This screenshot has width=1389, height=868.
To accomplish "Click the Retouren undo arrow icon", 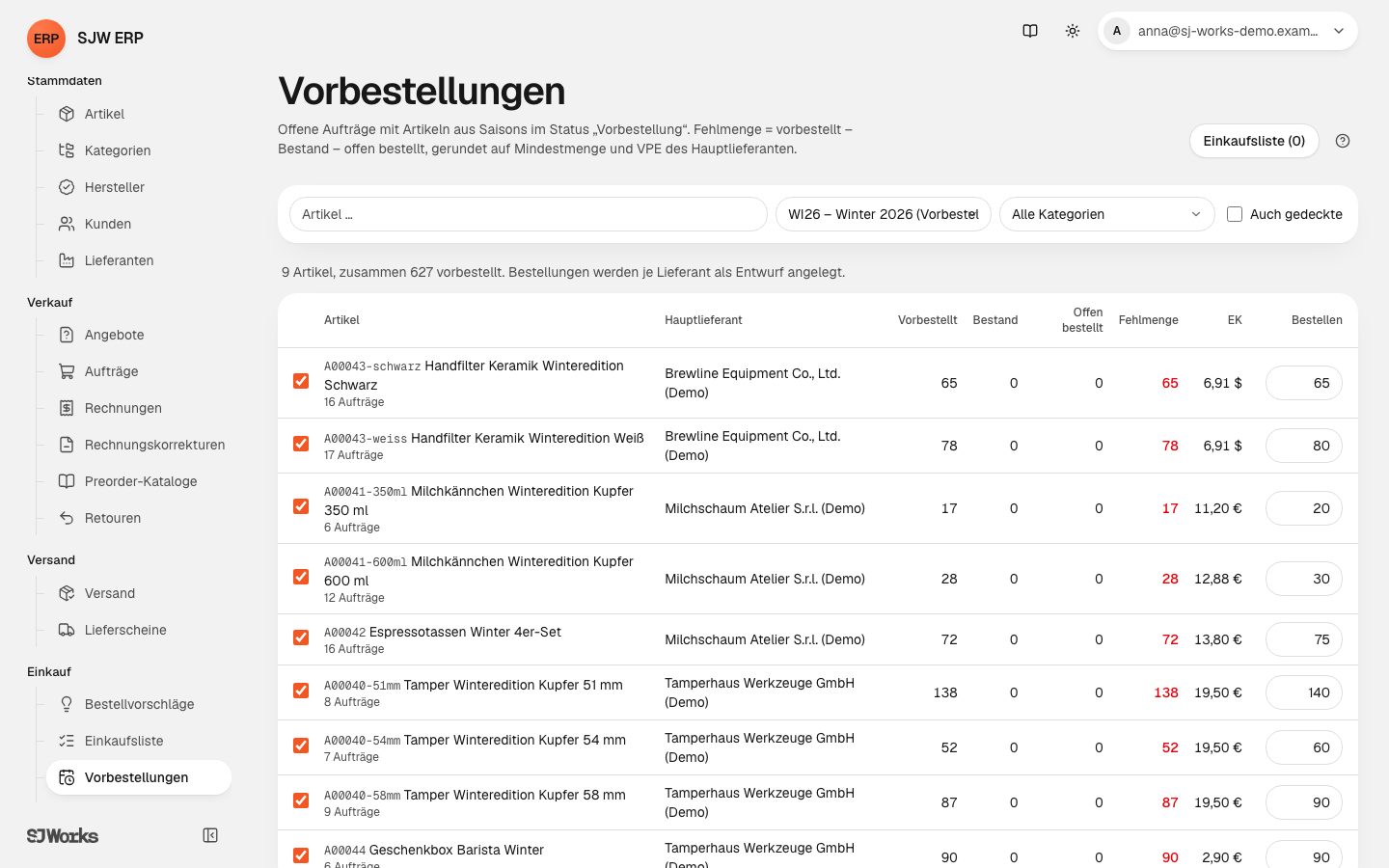I will (x=67, y=518).
